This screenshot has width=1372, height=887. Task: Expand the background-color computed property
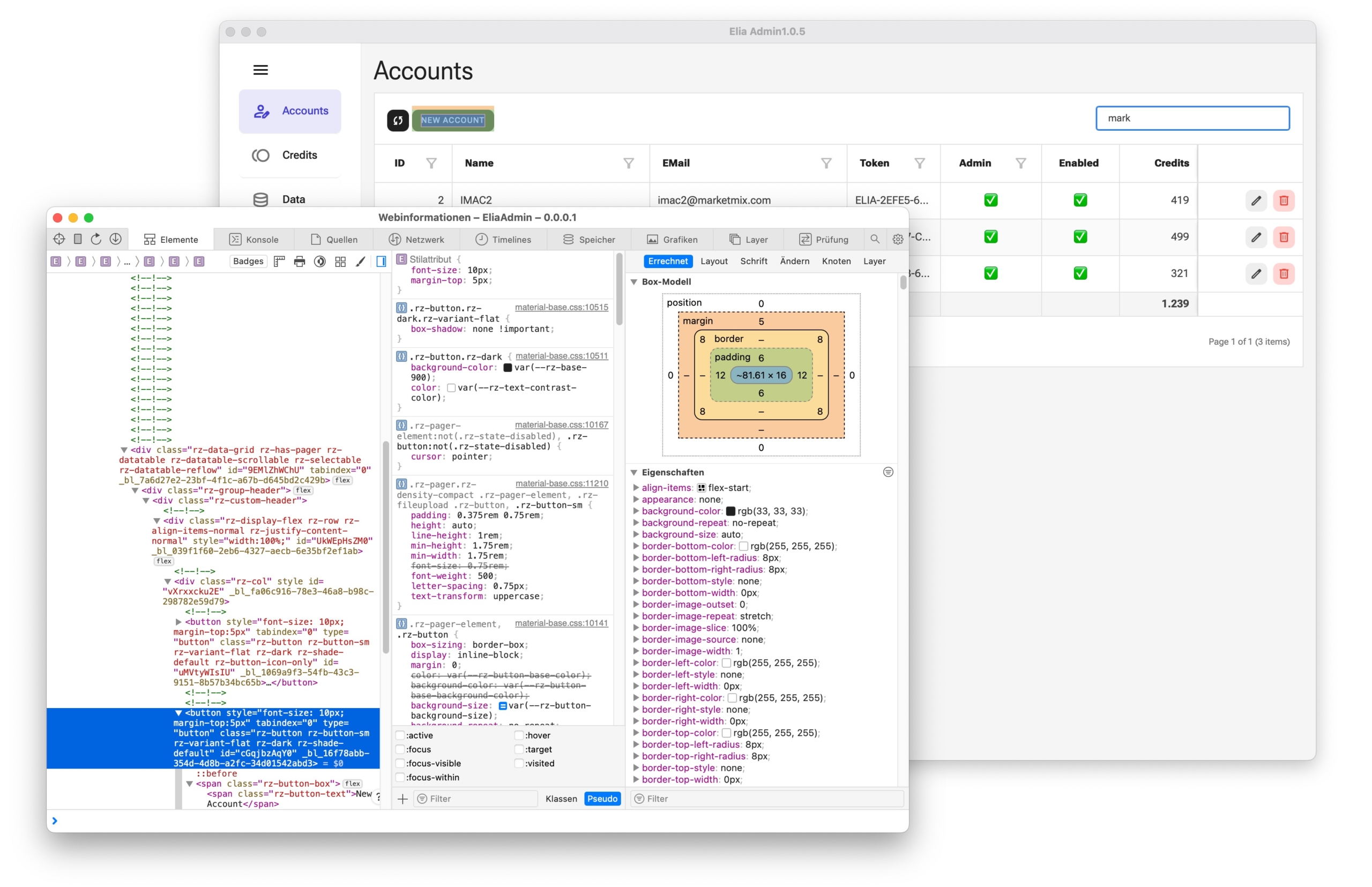pyautogui.click(x=636, y=511)
